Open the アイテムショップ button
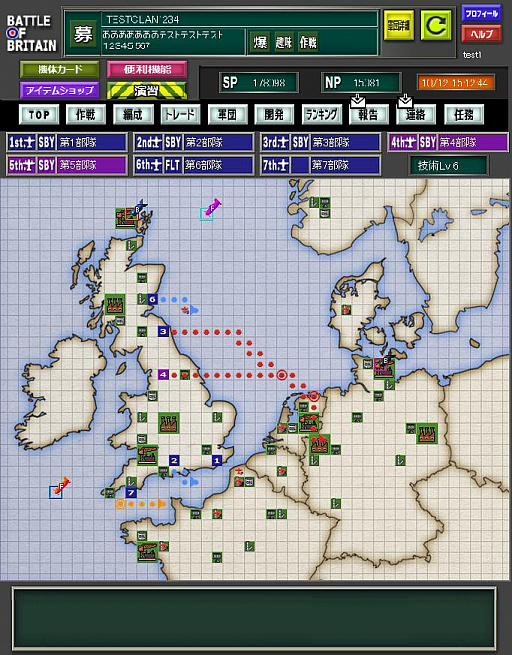This screenshot has height=655, width=512. [x=60, y=90]
